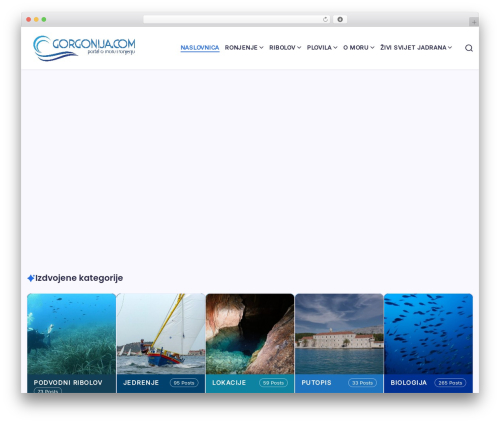Open a new browser tab with plus

click(474, 22)
